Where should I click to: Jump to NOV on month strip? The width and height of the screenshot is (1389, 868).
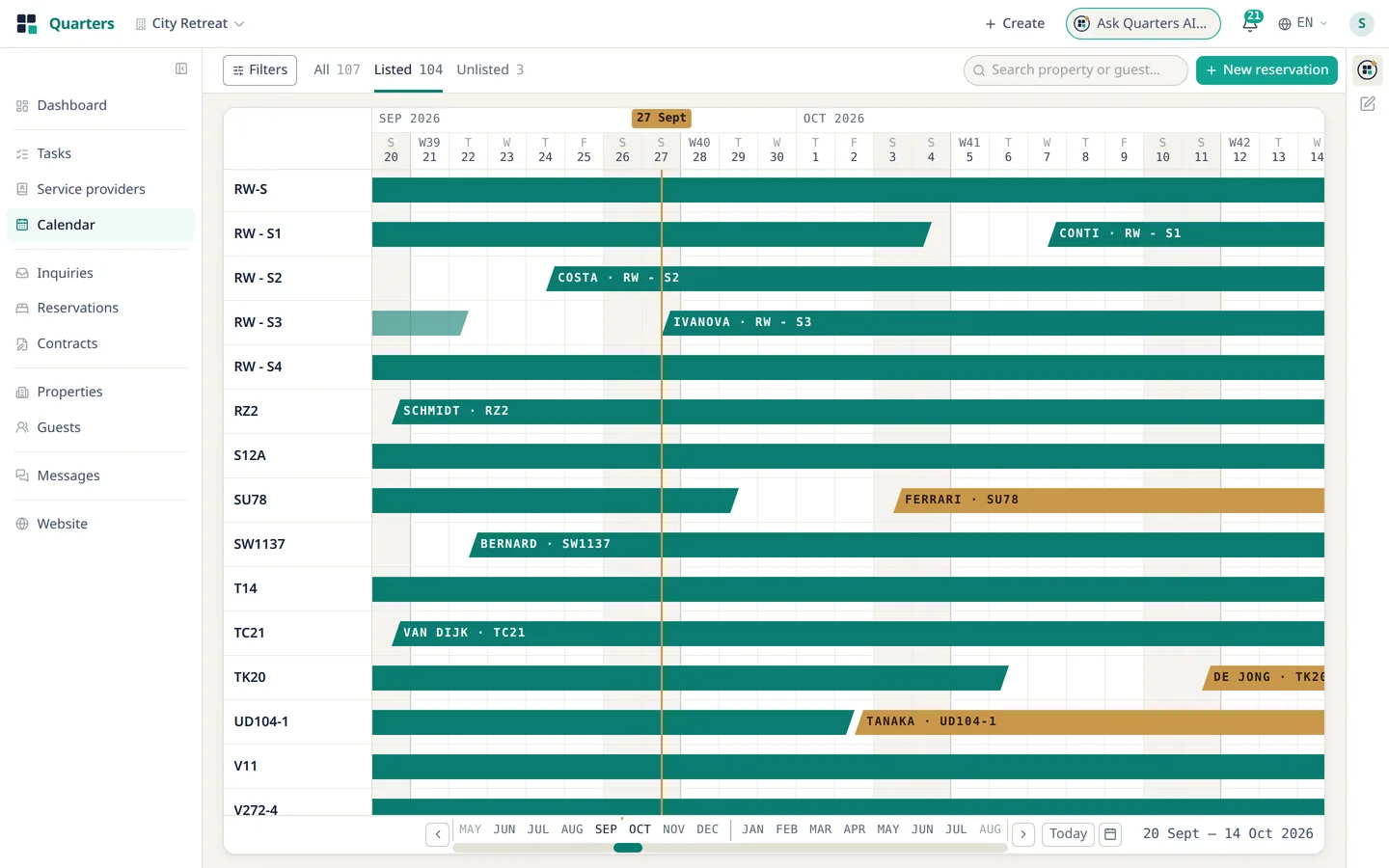click(673, 829)
